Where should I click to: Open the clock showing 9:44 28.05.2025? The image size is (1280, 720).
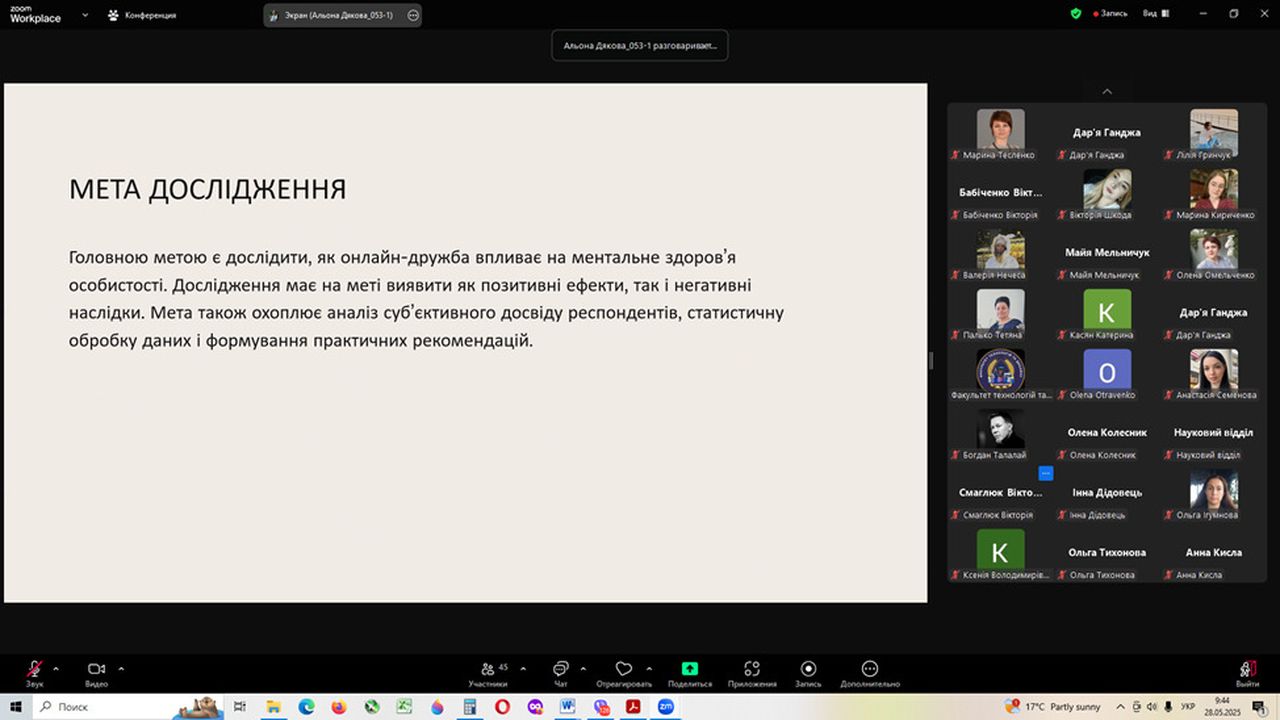[x=1222, y=706]
